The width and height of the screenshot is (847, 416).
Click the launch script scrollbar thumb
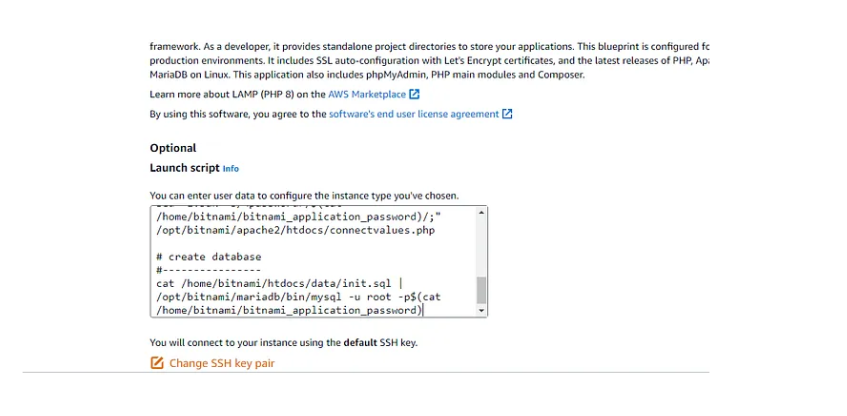pos(481,290)
